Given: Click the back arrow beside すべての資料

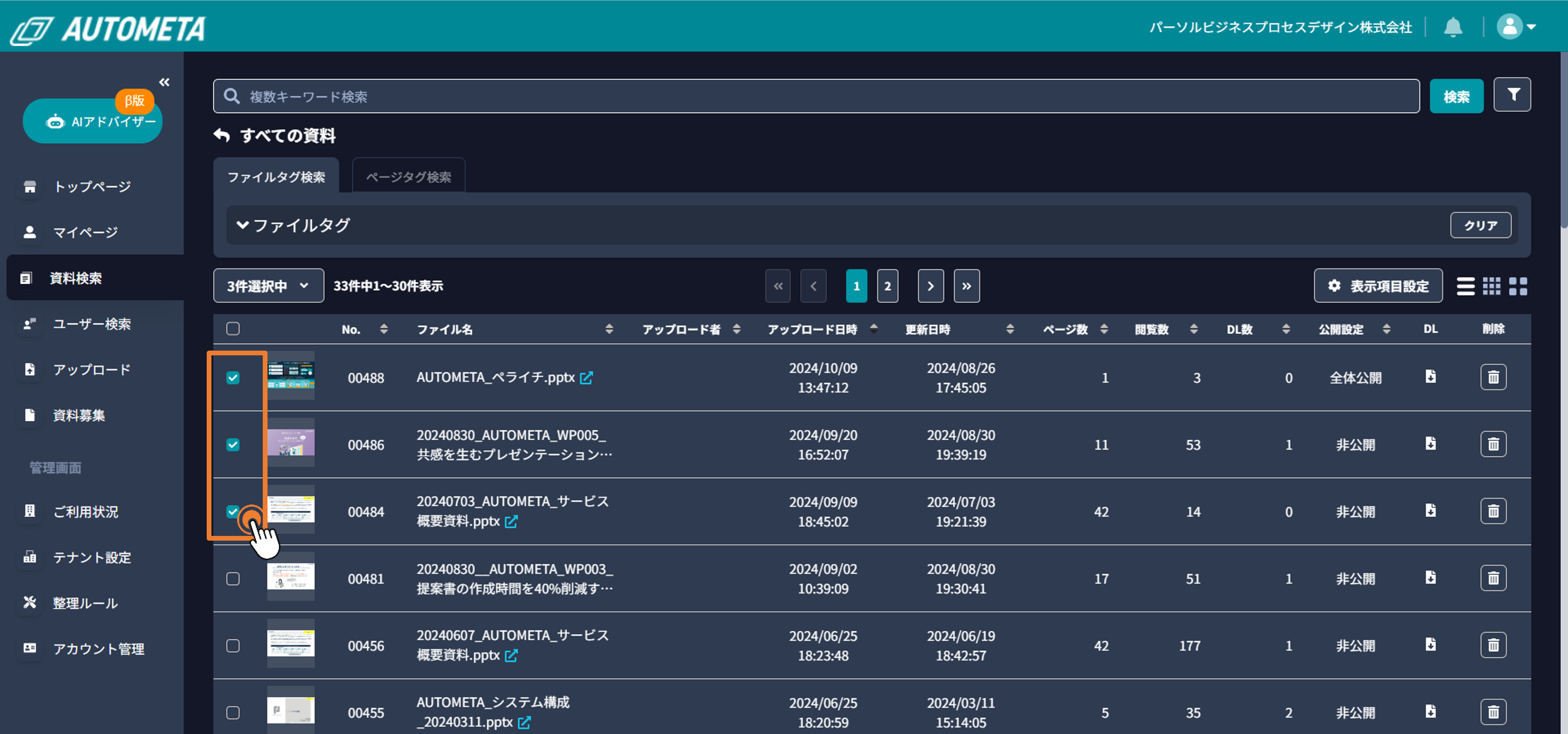Looking at the screenshot, I should (221, 135).
